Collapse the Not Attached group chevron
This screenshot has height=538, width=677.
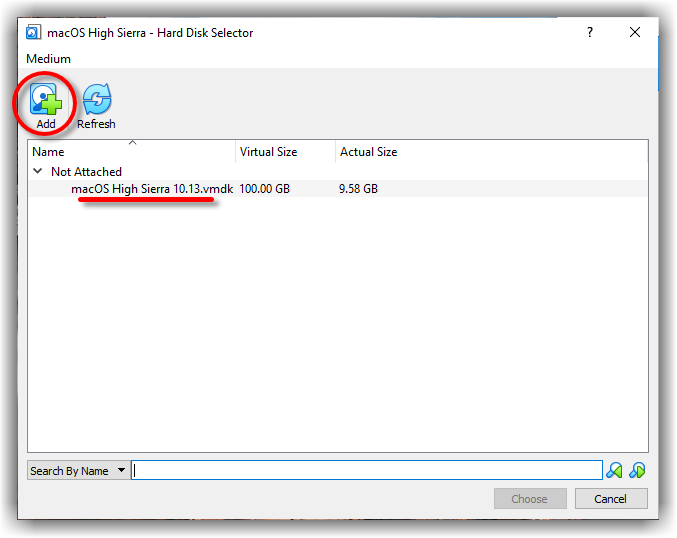tap(38, 172)
